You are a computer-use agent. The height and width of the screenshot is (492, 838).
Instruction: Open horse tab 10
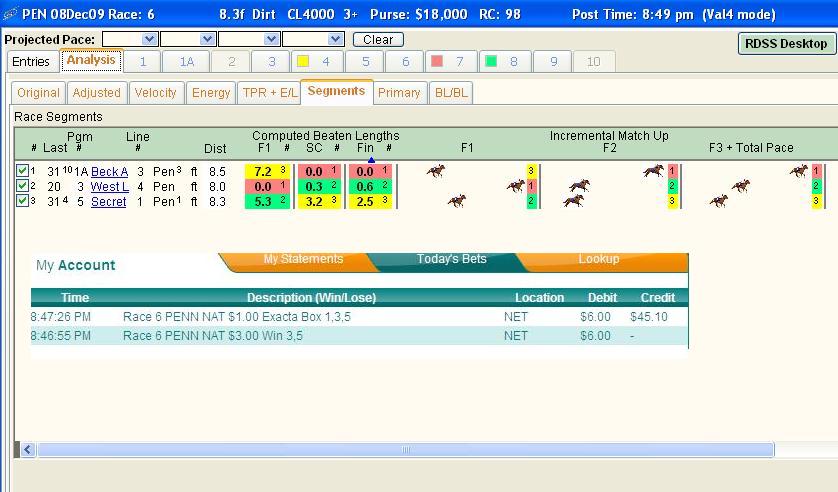coord(594,61)
